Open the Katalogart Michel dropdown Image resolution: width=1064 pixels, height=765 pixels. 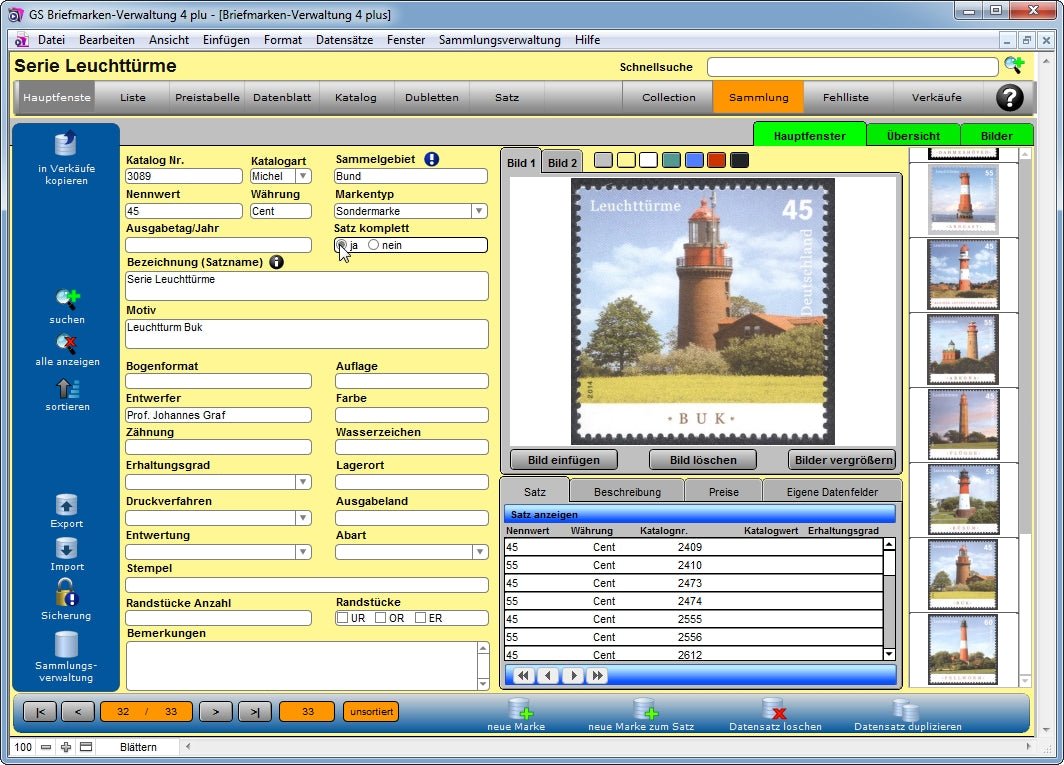pyautogui.click(x=303, y=177)
